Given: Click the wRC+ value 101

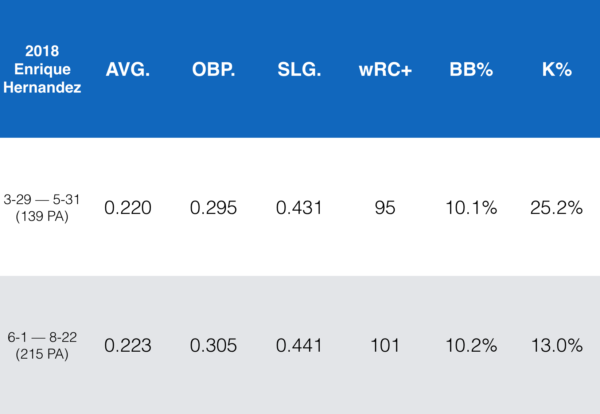Looking at the screenshot, I should pos(383,346).
